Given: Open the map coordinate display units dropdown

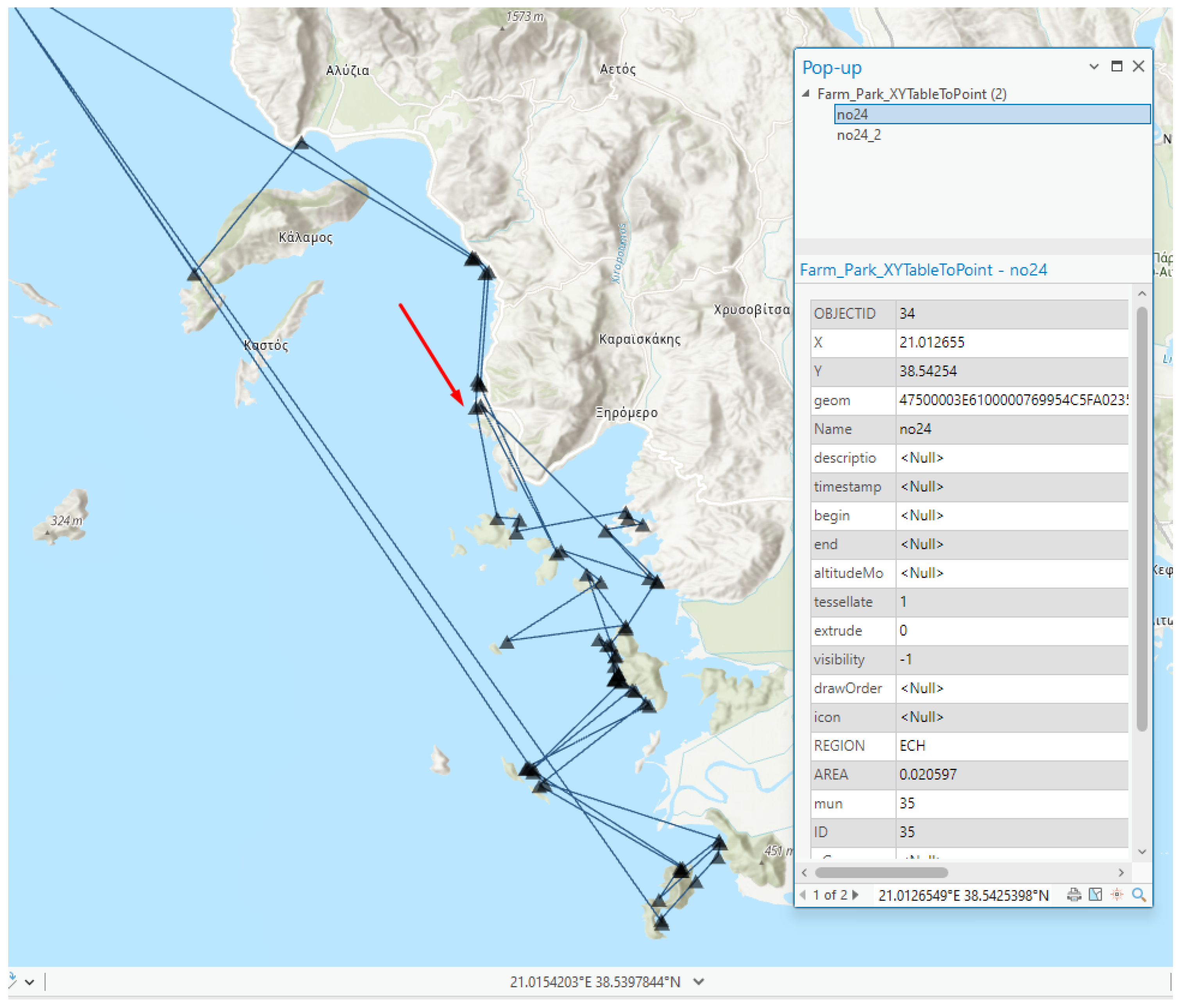Looking at the screenshot, I should click(x=699, y=981).
